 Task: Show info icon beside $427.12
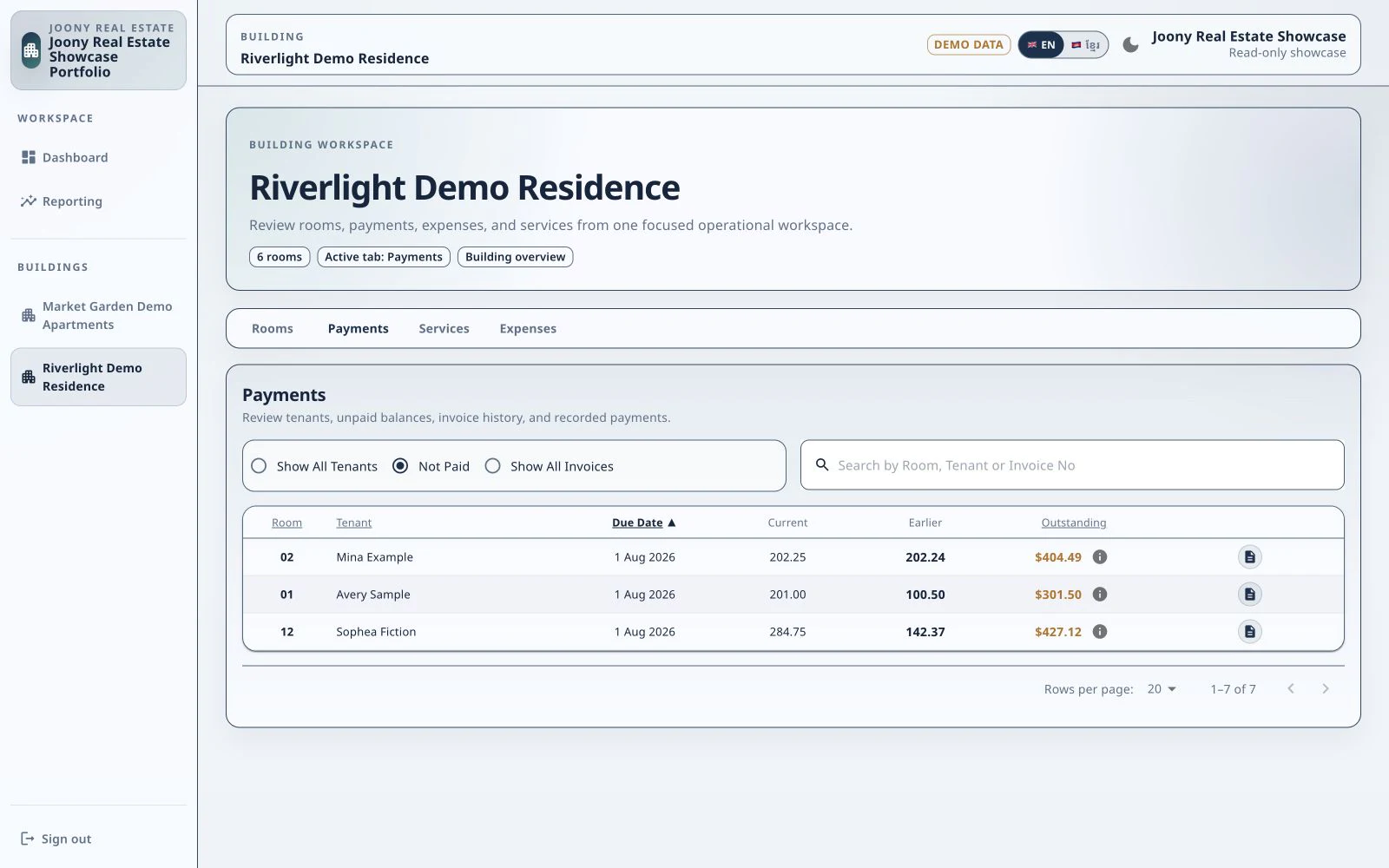(x=1100, y=632)
